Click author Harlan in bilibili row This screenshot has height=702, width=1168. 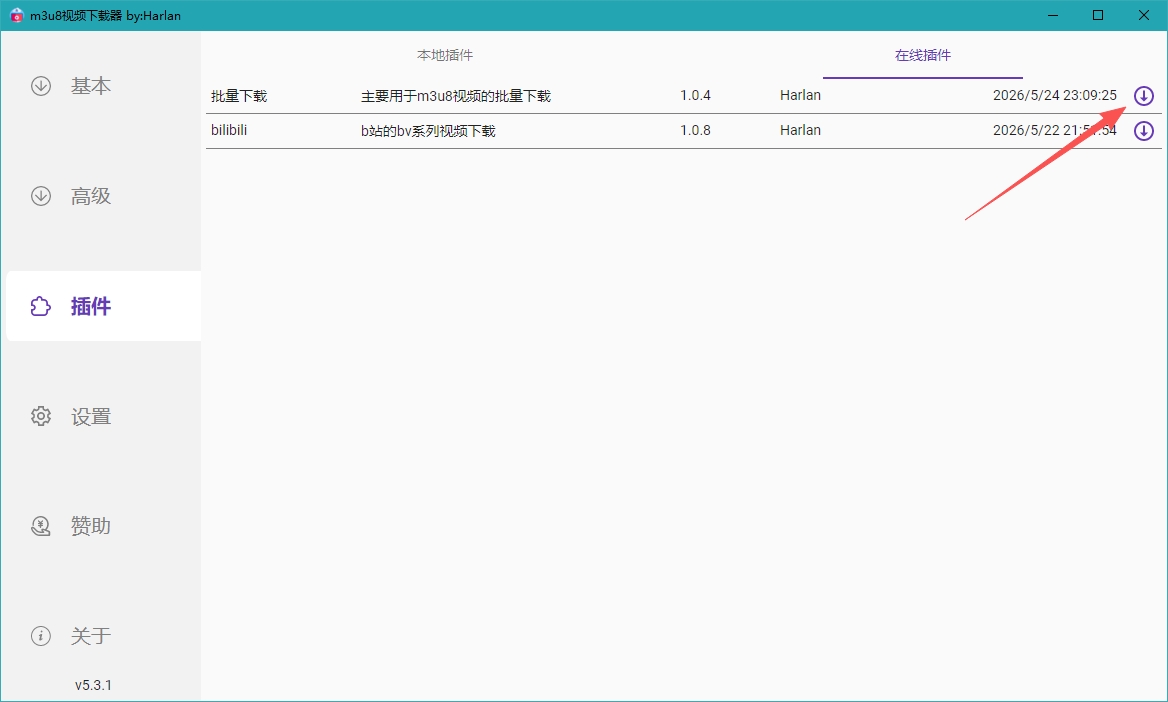(800, 130)
